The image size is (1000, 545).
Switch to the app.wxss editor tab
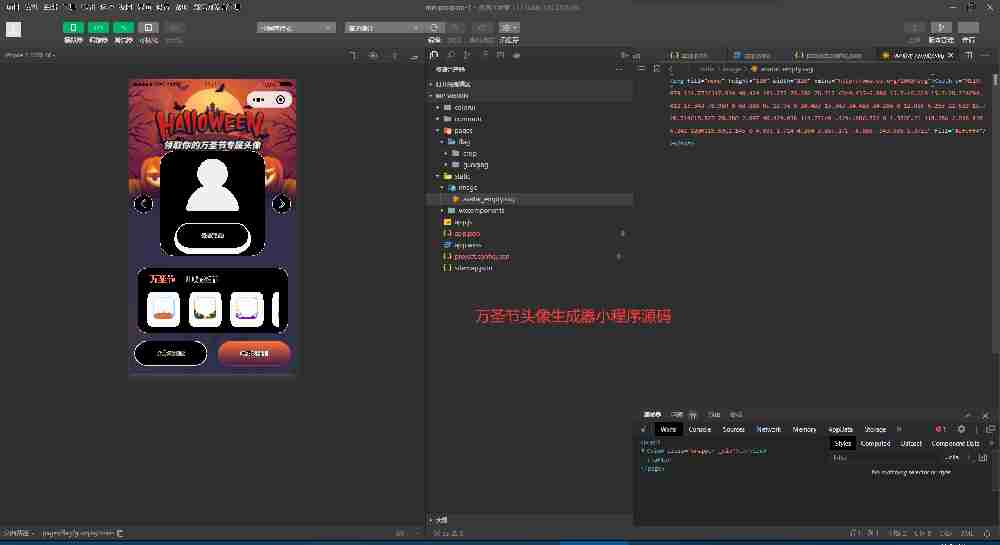(753, 55)
